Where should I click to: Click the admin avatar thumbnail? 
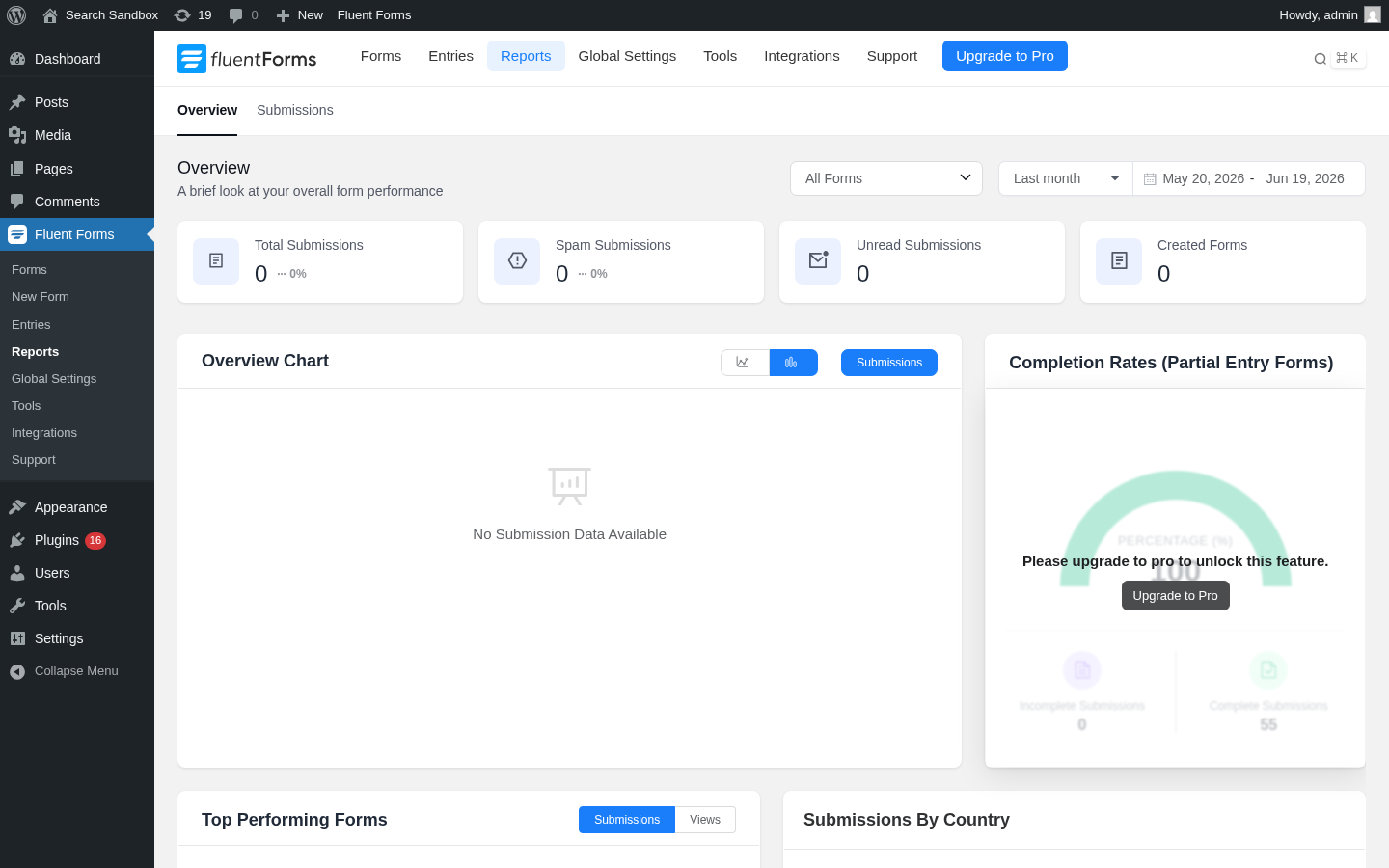coord(1373,14)
